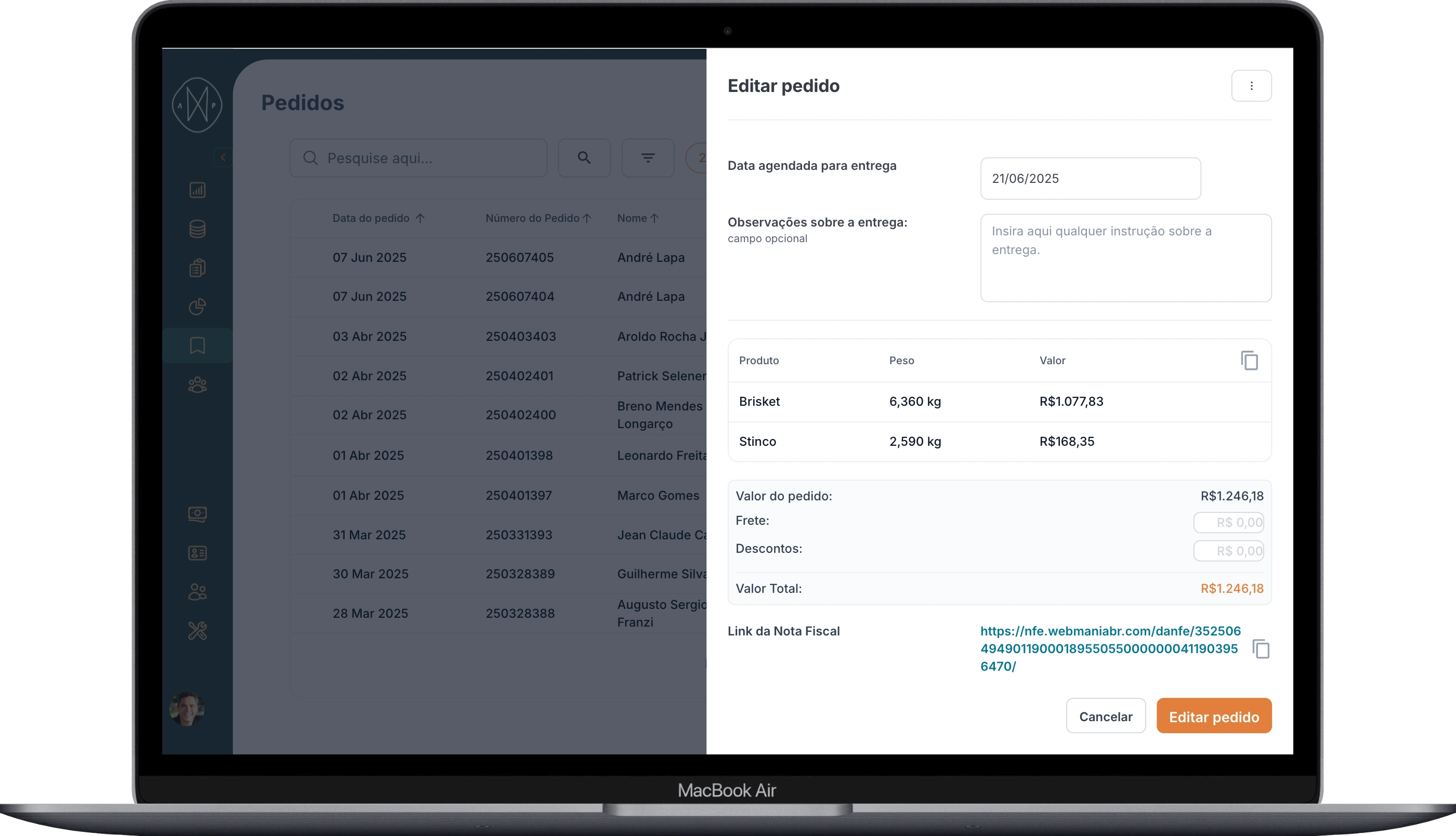Open order 250607404 row
This screenshot has height=836, width=1456.
pos(498,297)
